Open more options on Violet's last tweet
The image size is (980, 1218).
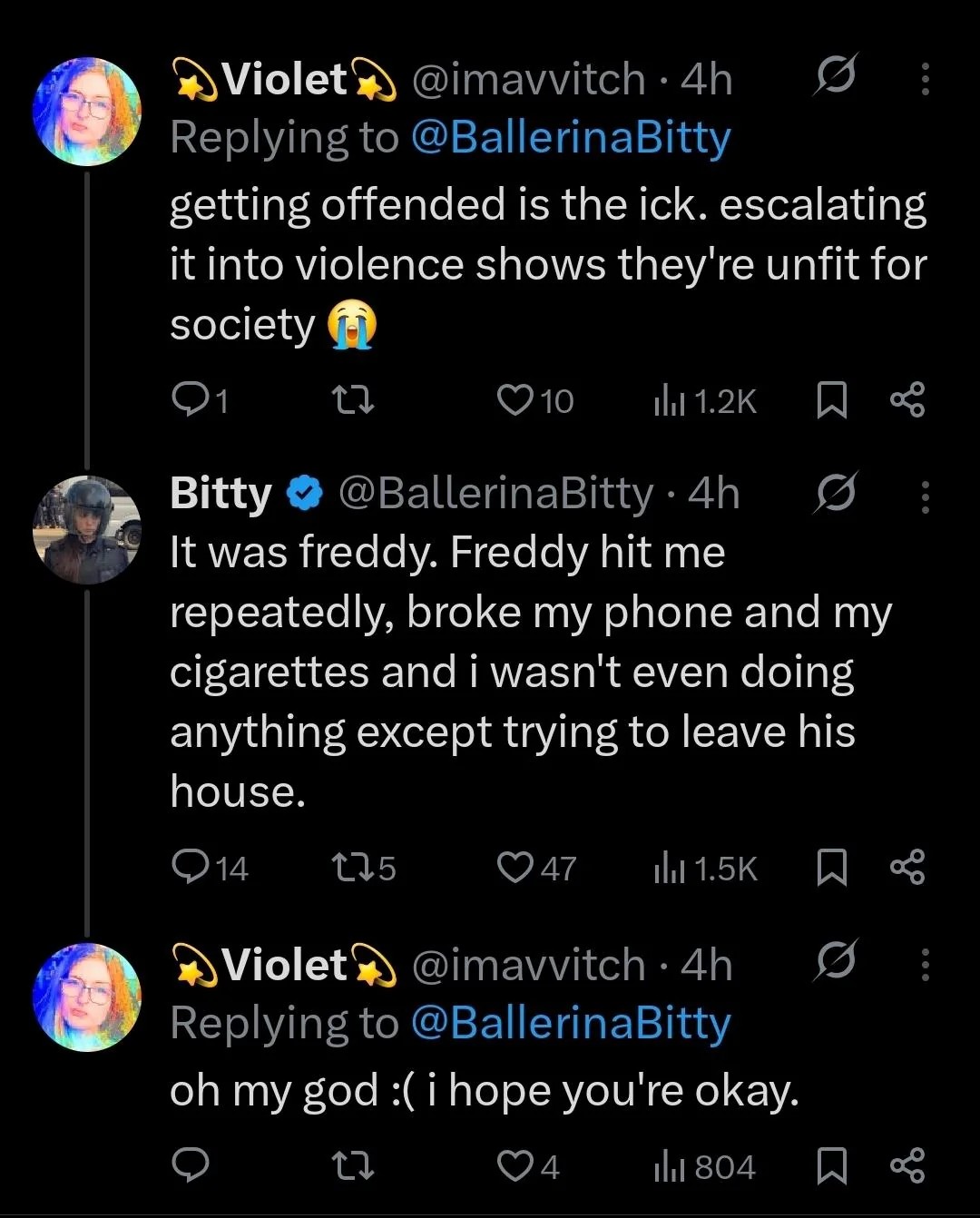click(x=925, y=965)
